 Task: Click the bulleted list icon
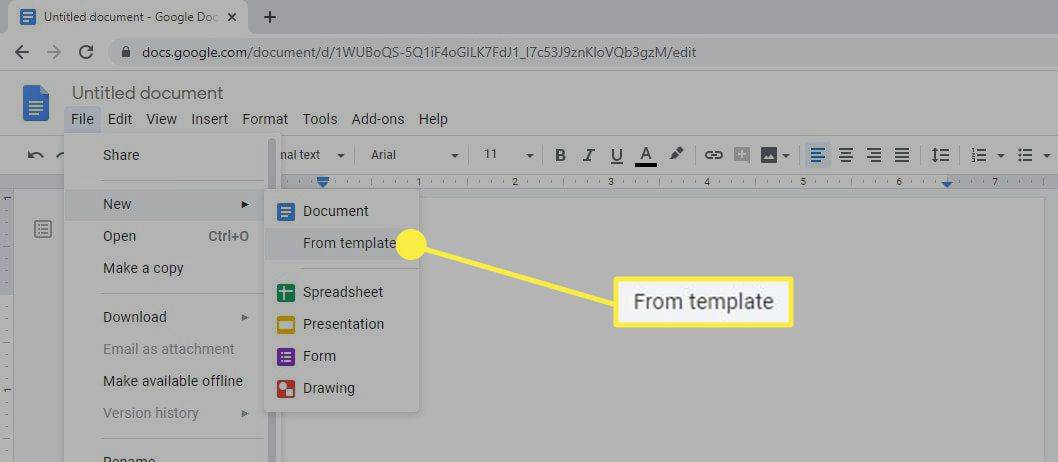click(x=1025, y=155)
